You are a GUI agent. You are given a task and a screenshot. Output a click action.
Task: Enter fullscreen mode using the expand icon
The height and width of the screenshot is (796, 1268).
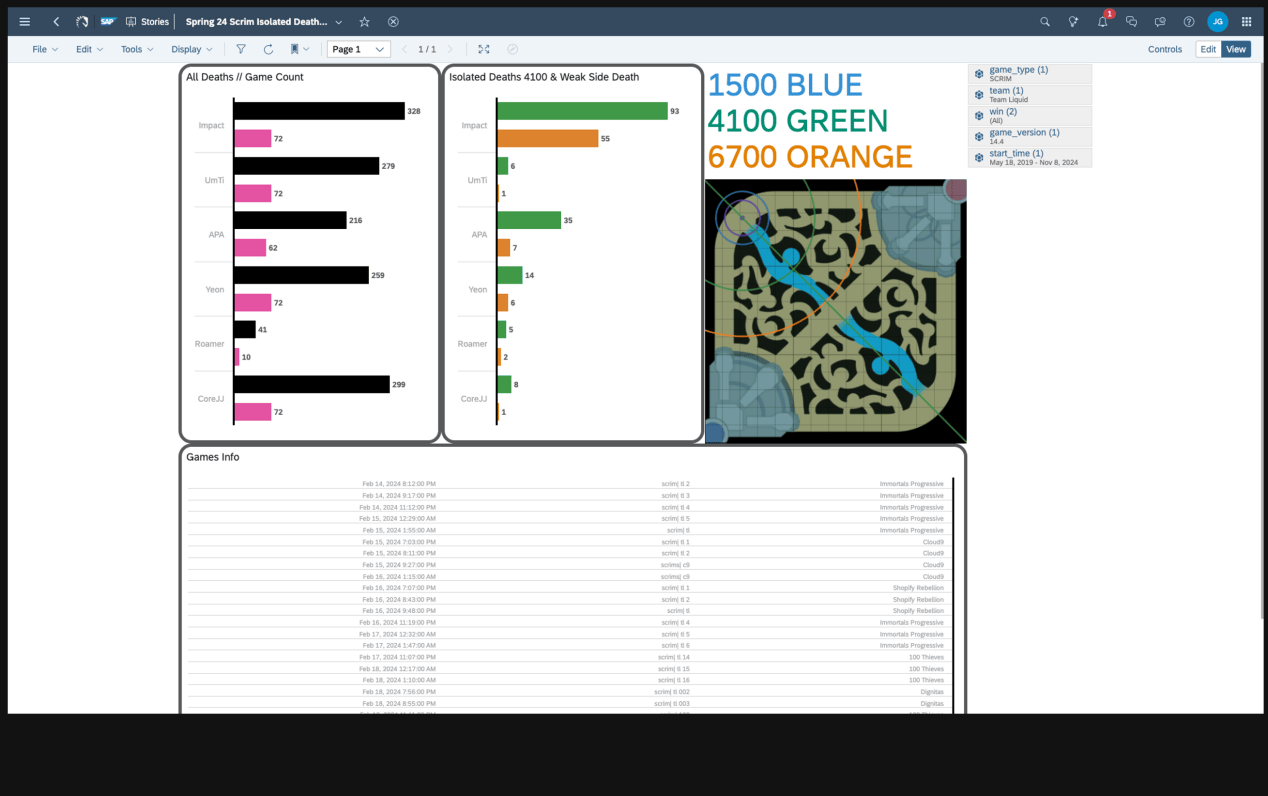(484, 49)
